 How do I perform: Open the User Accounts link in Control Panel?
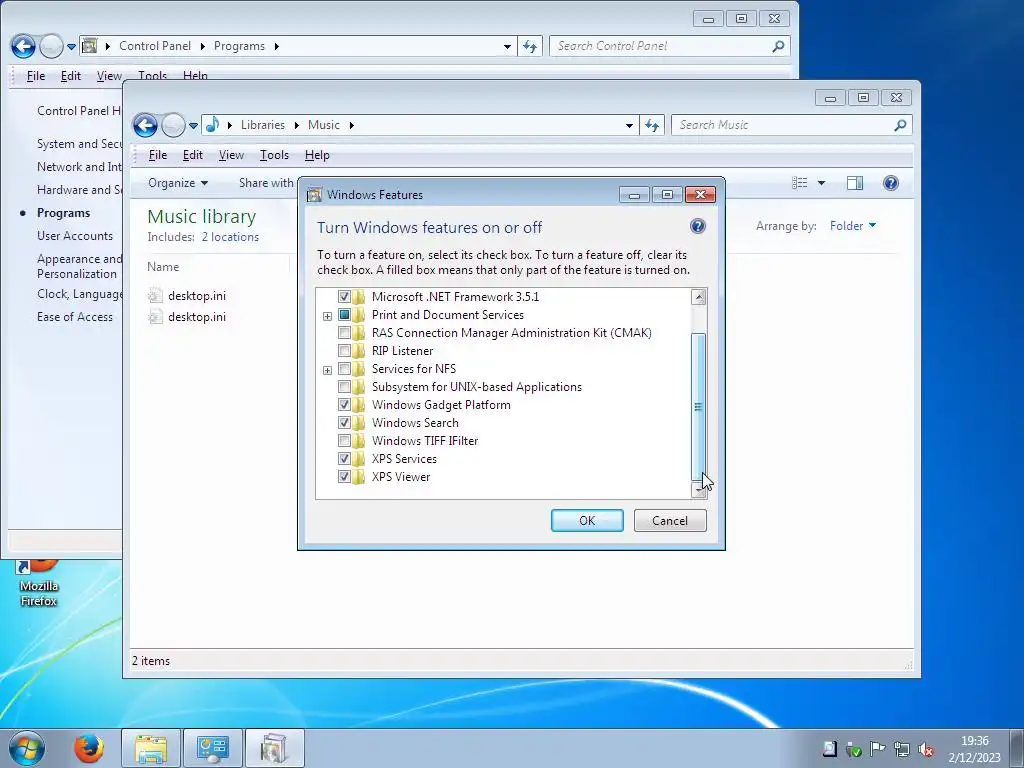(75, 236)
